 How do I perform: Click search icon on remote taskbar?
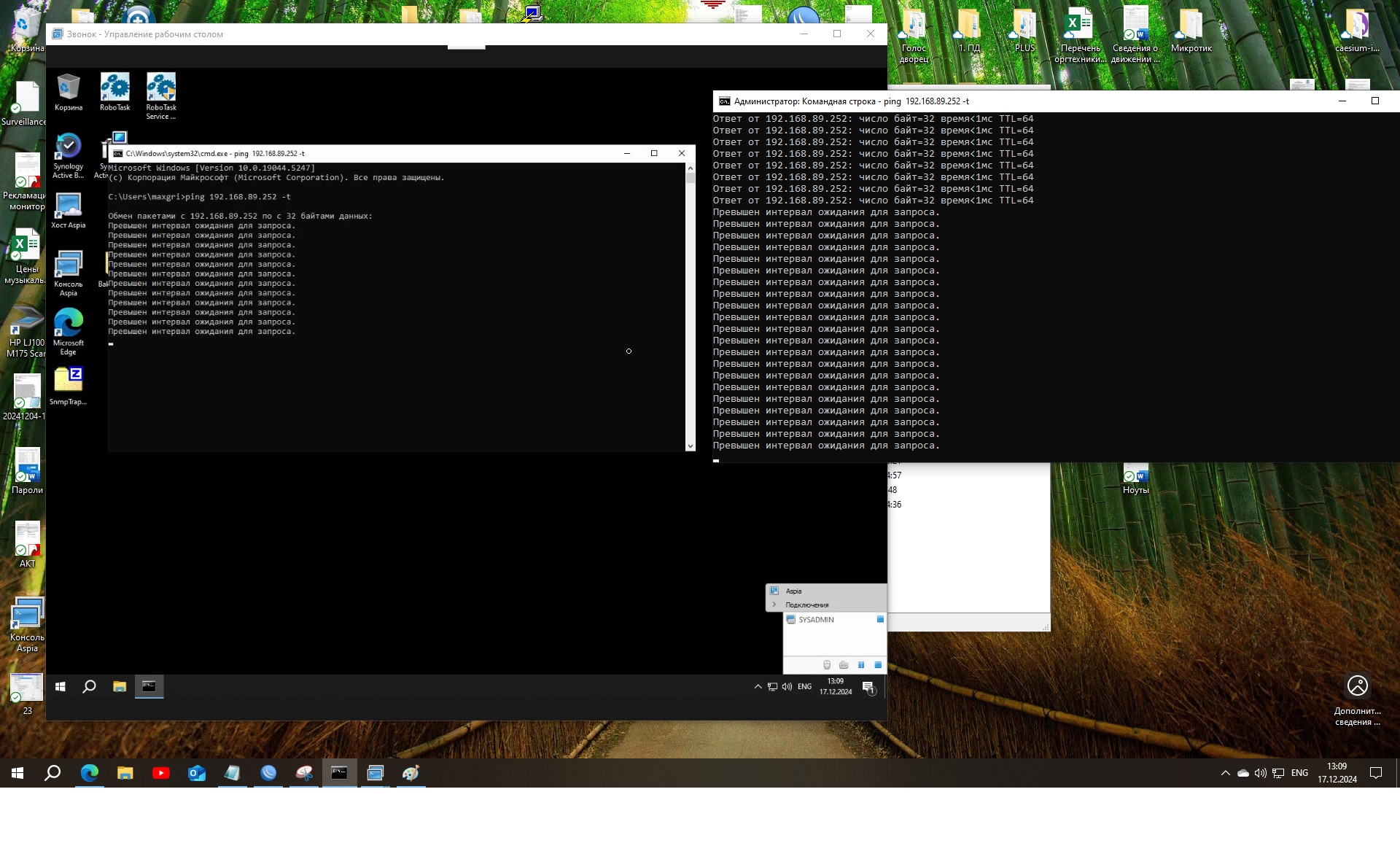(x=90, y=686)
